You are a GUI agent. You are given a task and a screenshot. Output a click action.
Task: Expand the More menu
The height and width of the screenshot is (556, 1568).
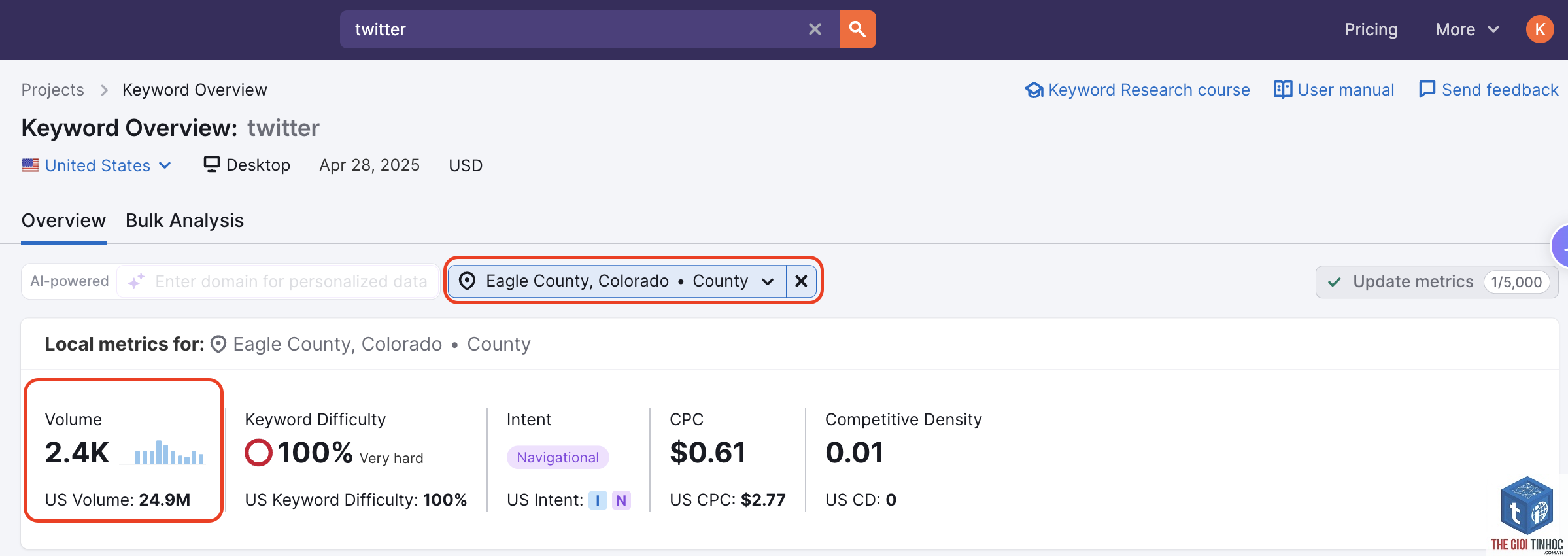click(x=1467, y=29)
